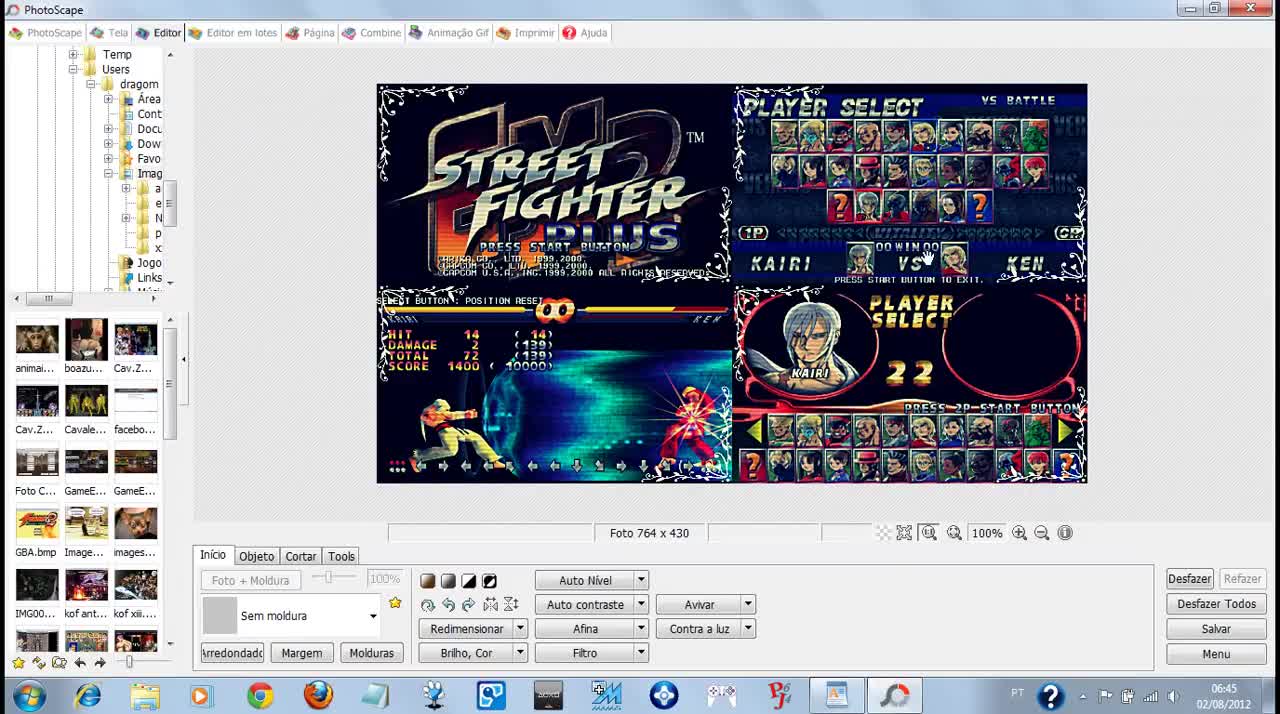The image size is (1280, 714).
Task: Switch to the Objeto tab
Action: point(256,556)
